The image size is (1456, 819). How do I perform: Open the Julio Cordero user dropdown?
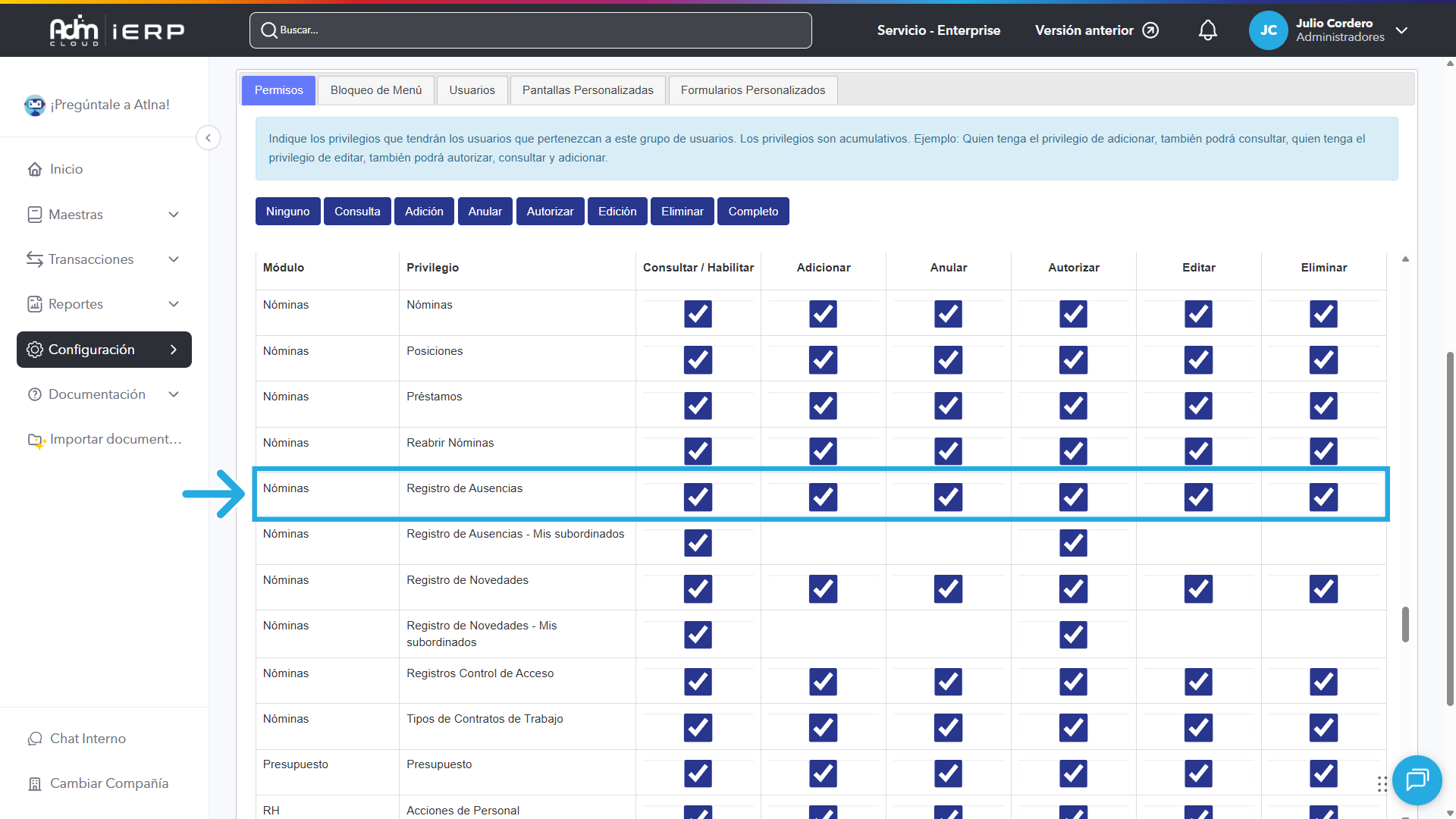1401,30
